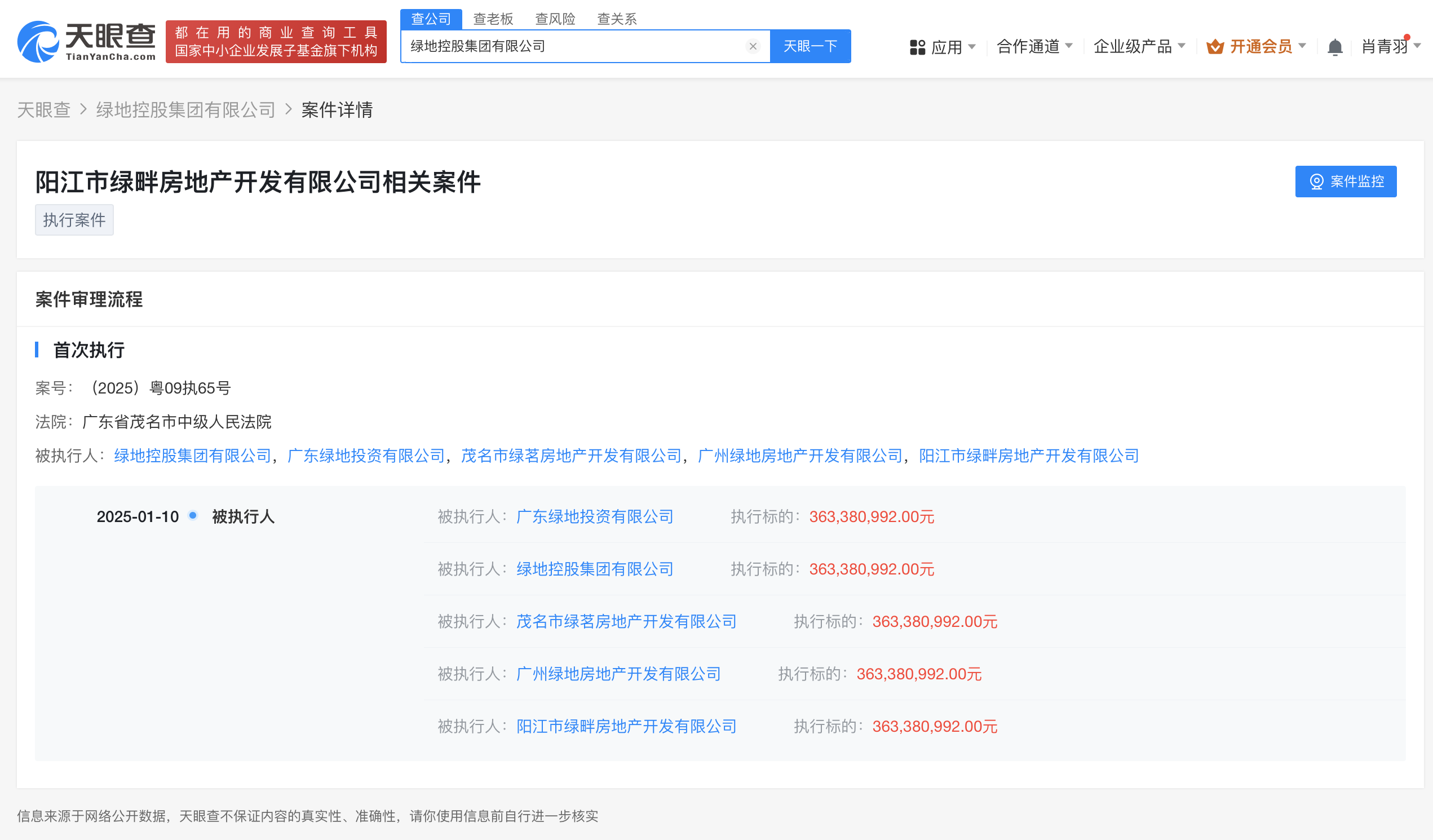1433x840 pixels.
Task: Click the notification bell icon
Action: click(x=1334, y=47)
